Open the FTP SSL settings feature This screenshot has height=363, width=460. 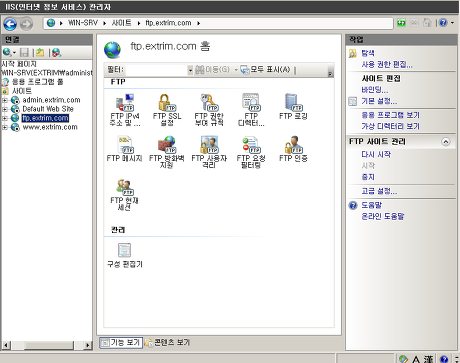point(167,110)
